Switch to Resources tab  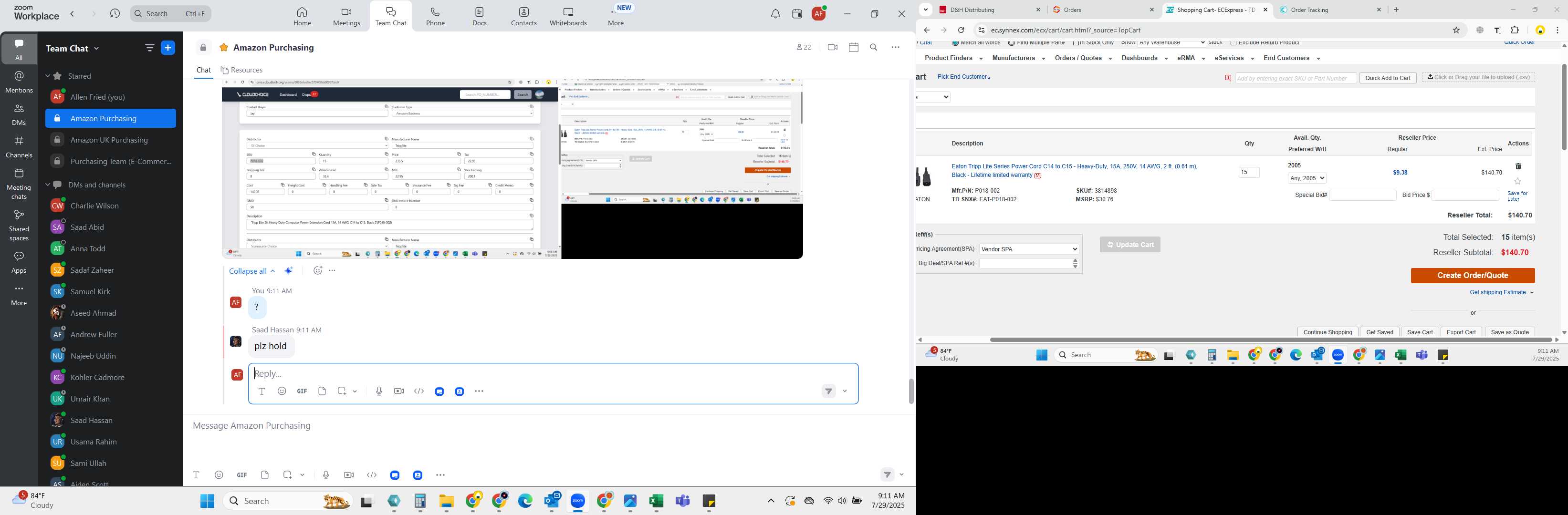coord(241,70)
